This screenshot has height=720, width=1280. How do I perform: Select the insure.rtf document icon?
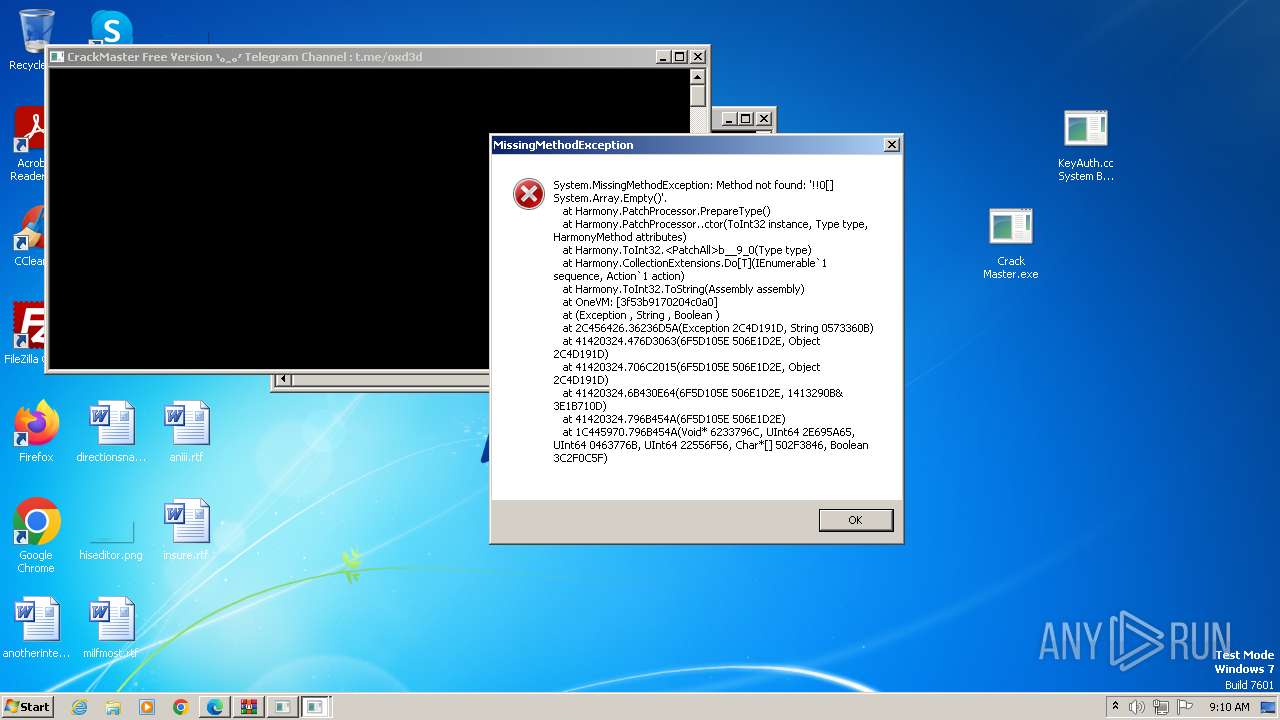[x=186, y=529]
